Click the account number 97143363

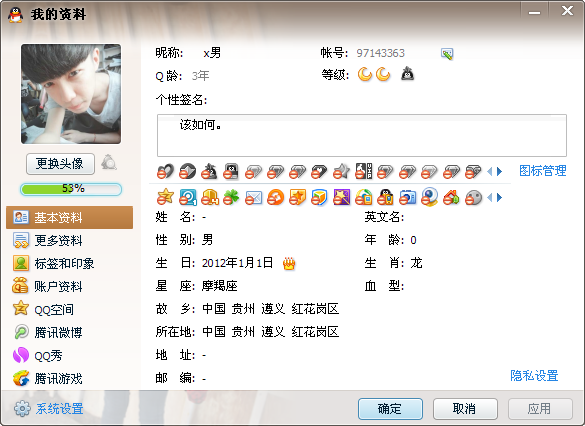pos(381,53)
